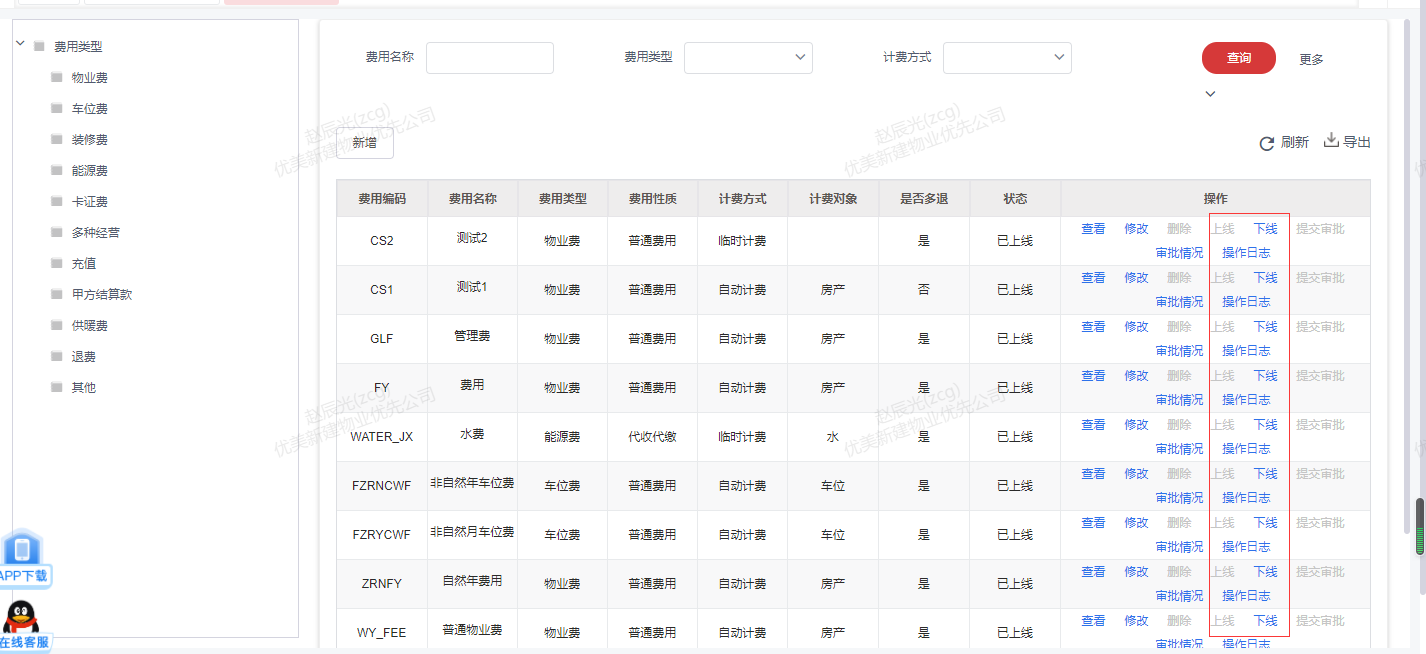Click 下线 for the FZRNCWF row
Viewport: 1426px width, 654px height.
pos(1266,474)
